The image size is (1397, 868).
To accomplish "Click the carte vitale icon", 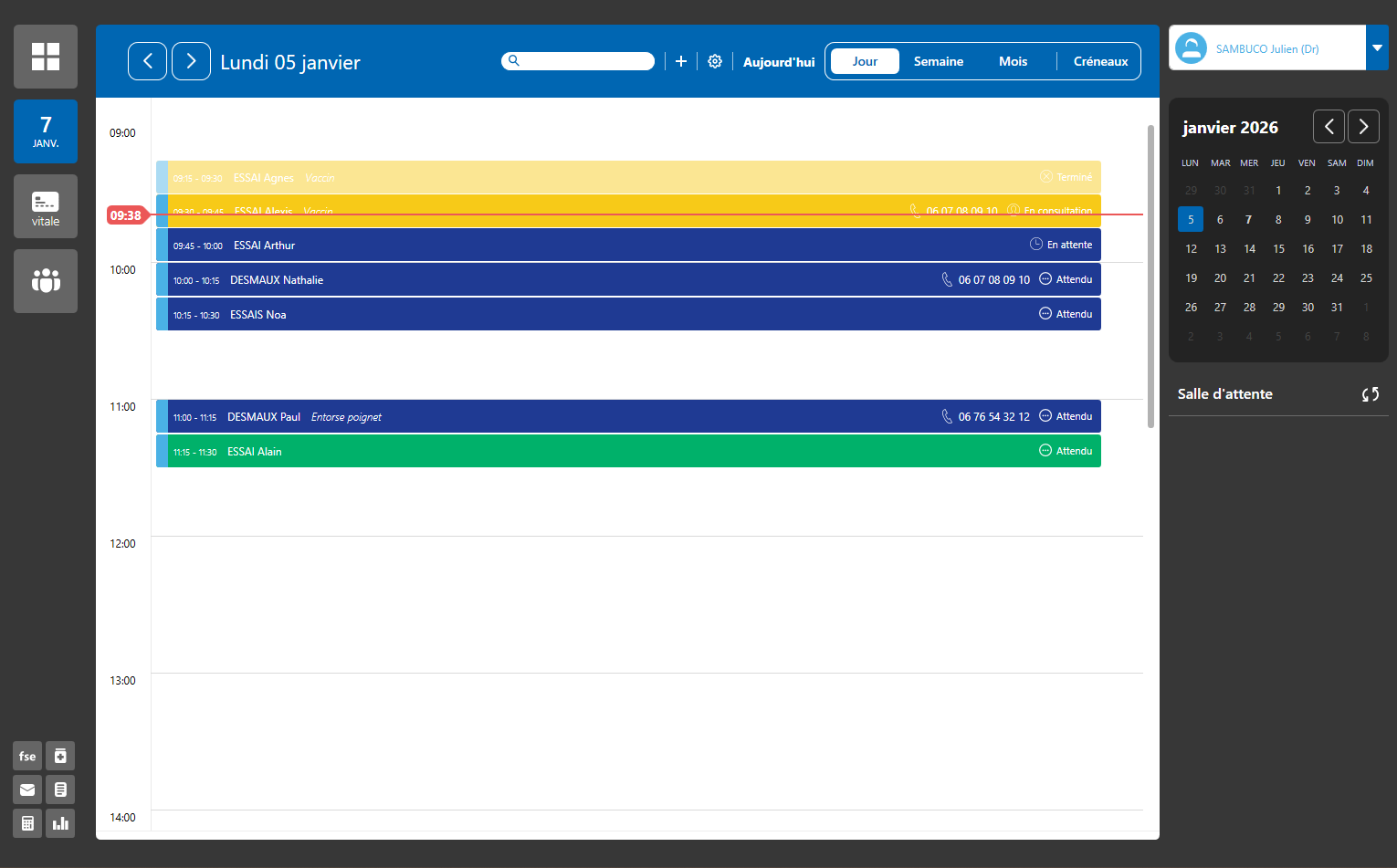I will click(x=46, y=206).
